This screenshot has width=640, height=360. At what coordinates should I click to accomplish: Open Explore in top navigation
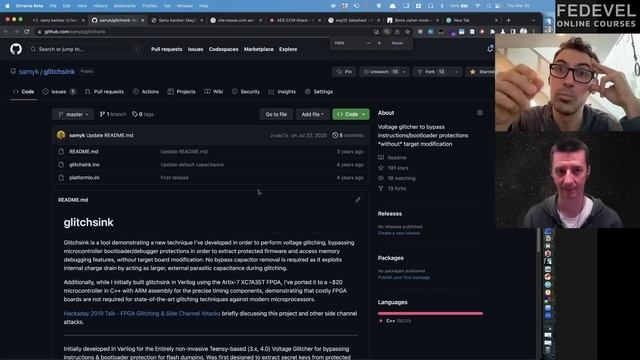[x=288, y=49]
